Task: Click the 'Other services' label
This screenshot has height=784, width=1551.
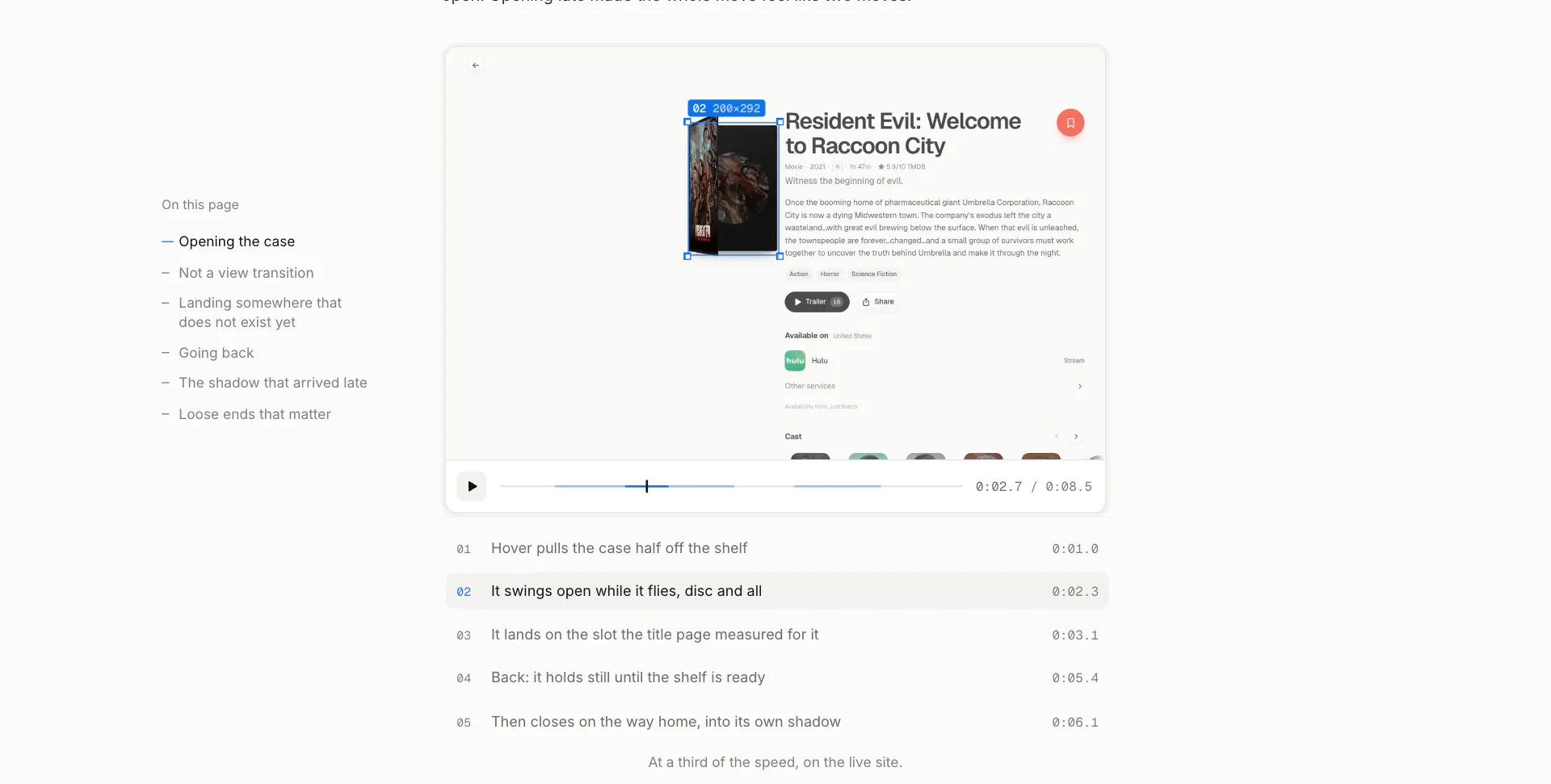Action: [x=810, y=387]
